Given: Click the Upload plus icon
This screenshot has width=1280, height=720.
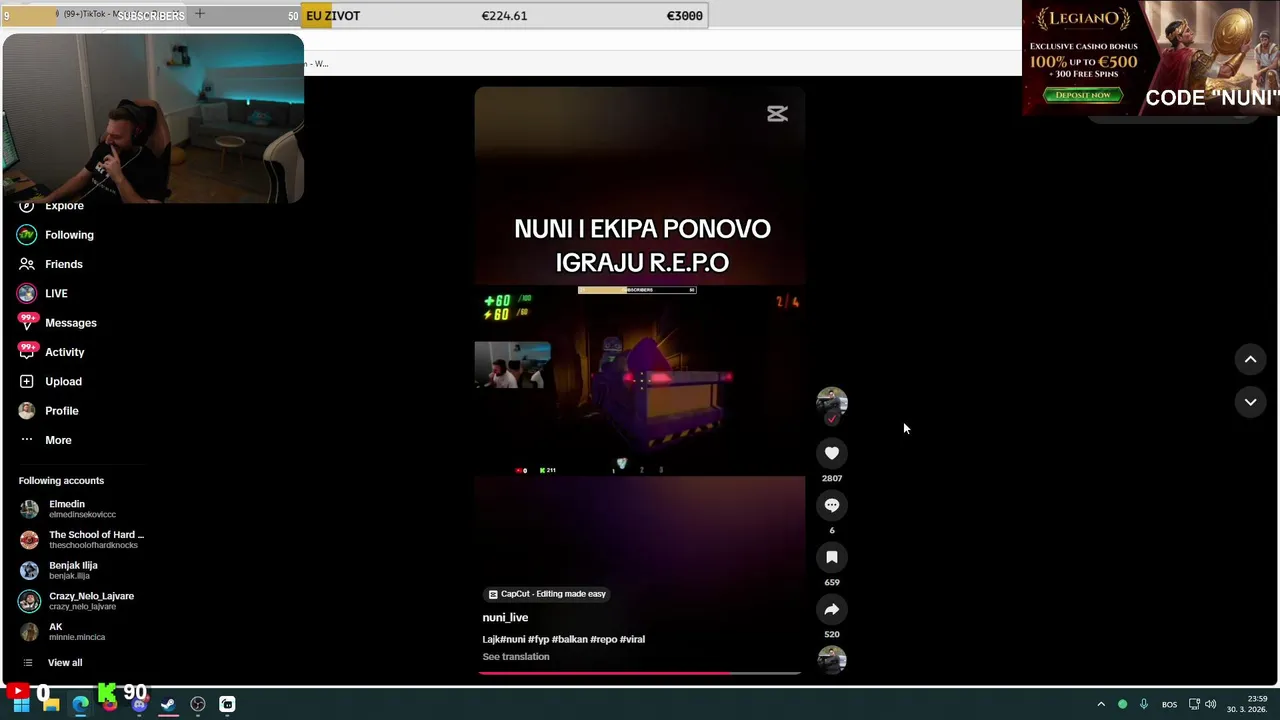Looking at the screenshot, I should pyautogui.click(x=27, y=381).
